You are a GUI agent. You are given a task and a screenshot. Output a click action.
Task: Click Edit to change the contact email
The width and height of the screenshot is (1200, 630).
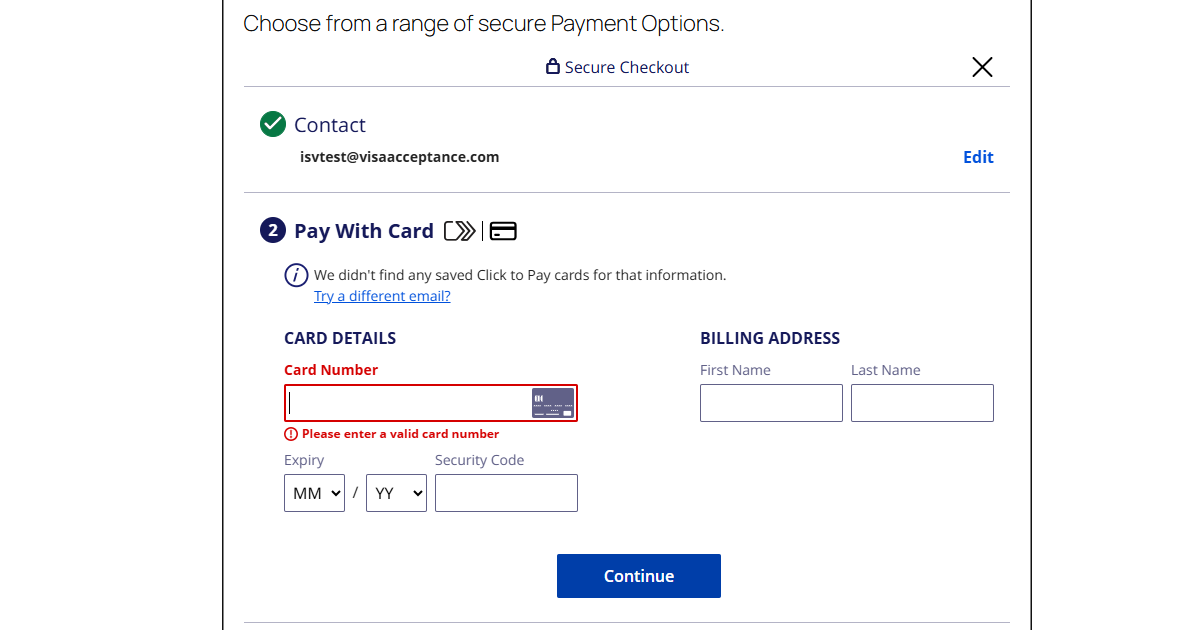coord(978,157)
